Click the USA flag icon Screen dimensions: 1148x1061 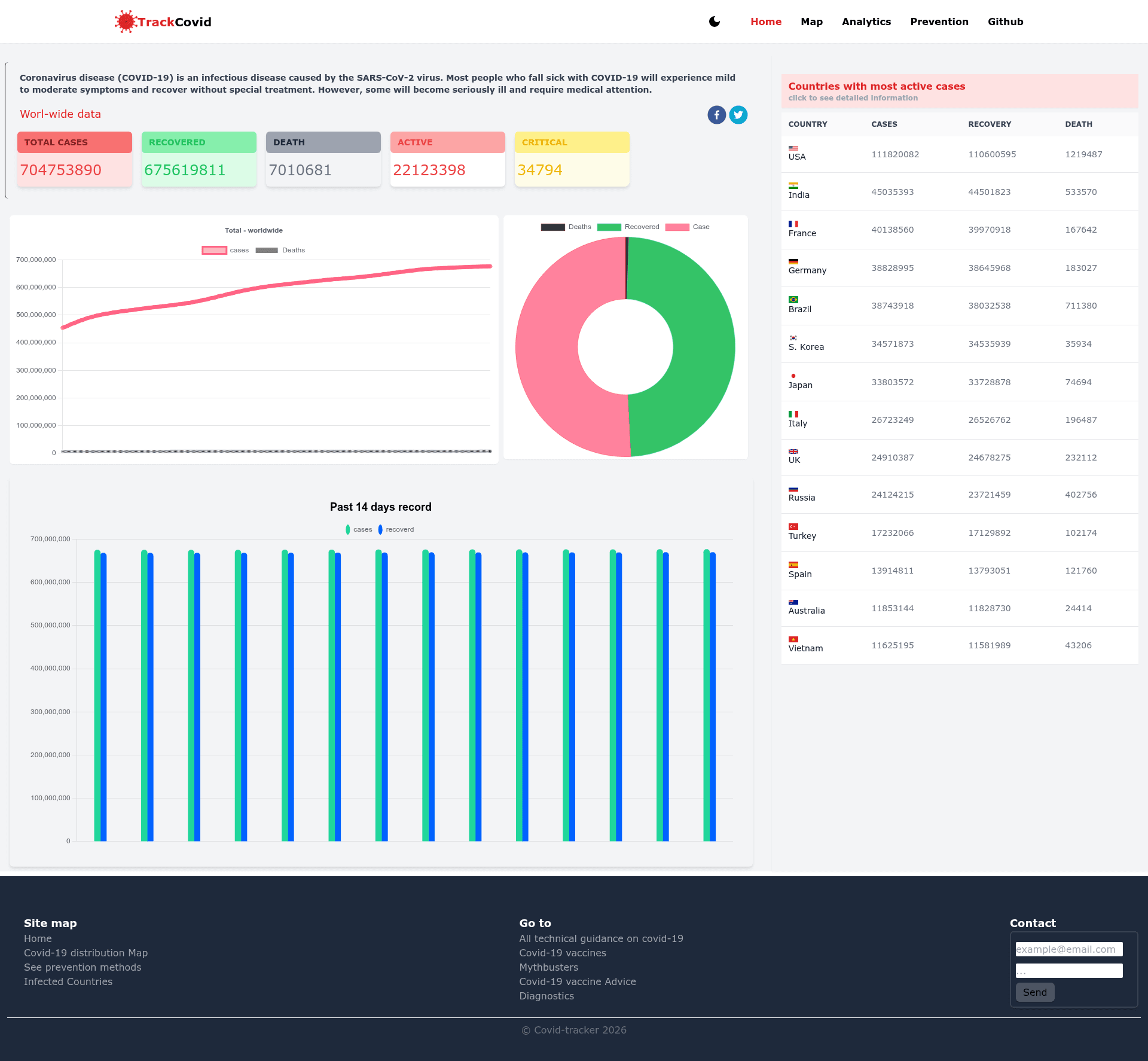point(793,148)
